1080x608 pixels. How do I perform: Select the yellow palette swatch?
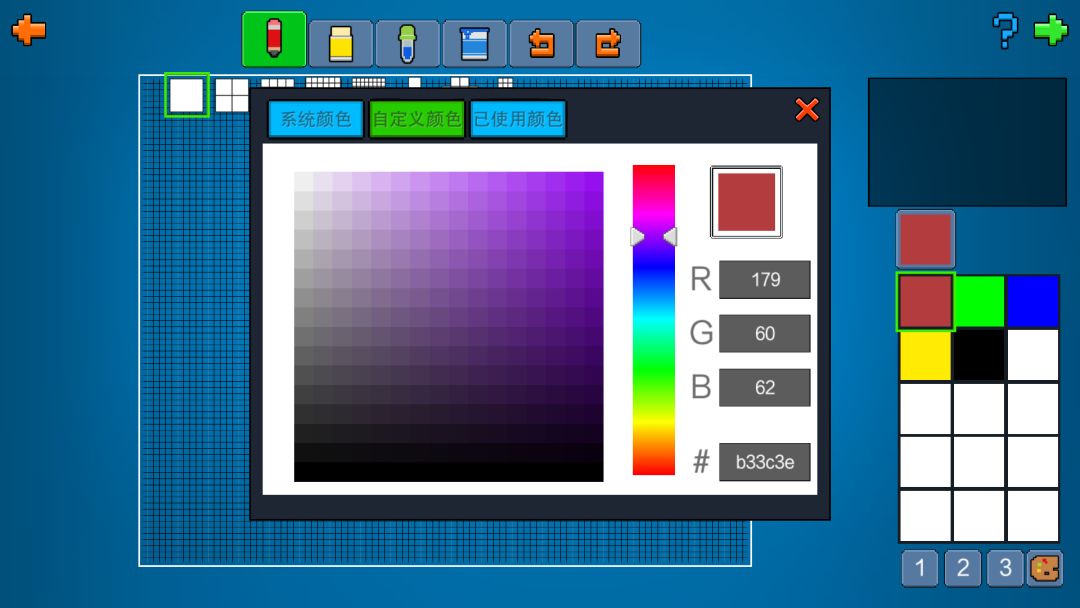[x=926, y=355]
